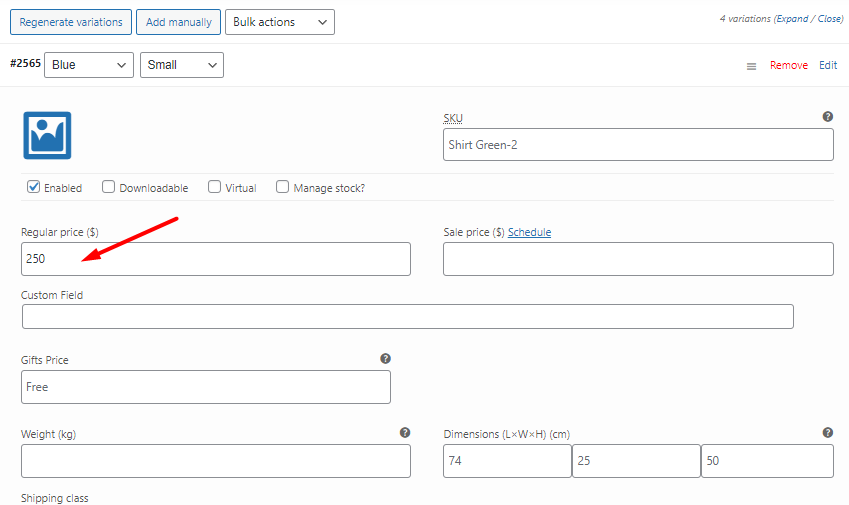Viewport: 849px width, 505px height.
Task: Click the Edit link for the variation
Action: [828, 65]
